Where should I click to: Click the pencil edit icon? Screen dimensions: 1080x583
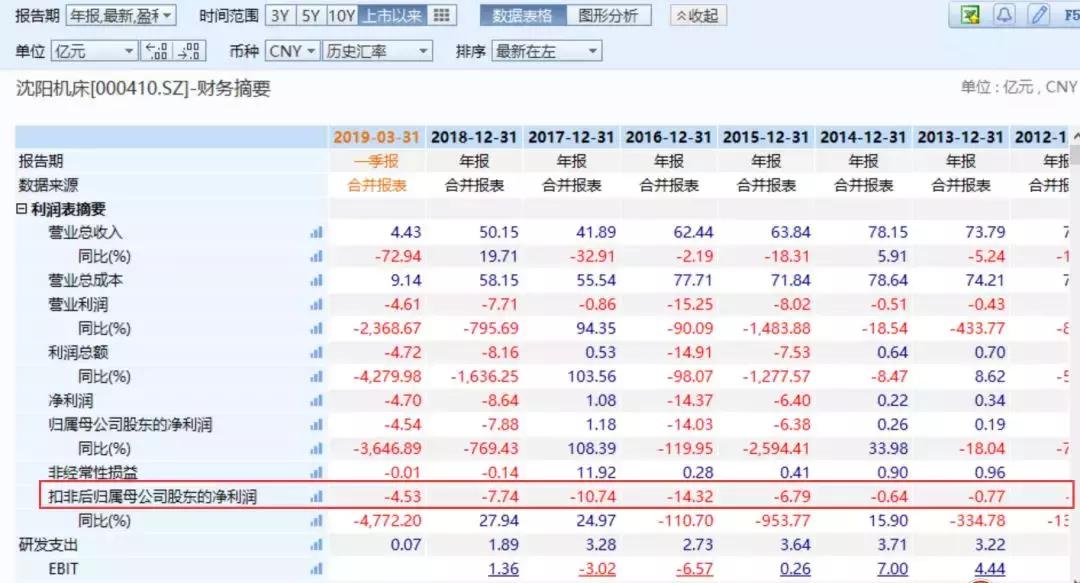pyautogui.click(x=1039, y=14)
